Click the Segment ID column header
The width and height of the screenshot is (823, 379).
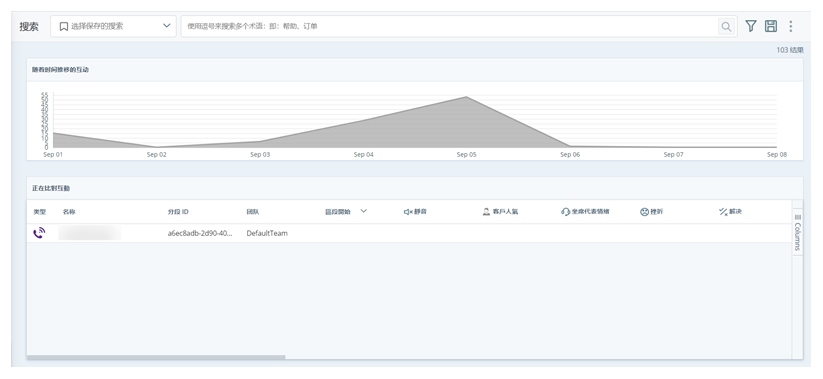tap(178, 212)
